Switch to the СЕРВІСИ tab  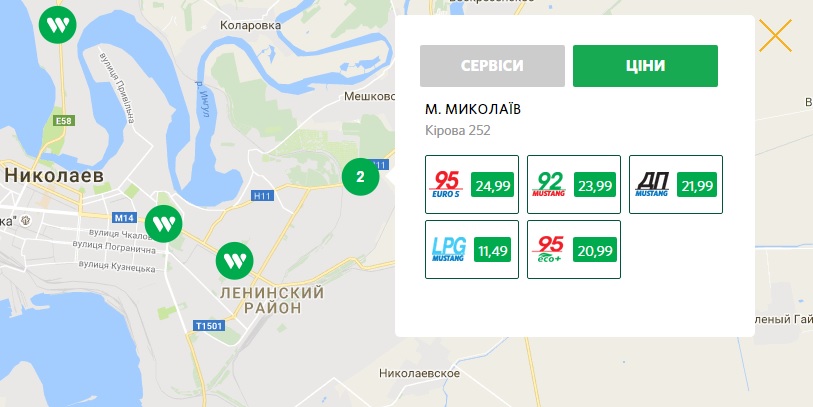coord(492,66)
